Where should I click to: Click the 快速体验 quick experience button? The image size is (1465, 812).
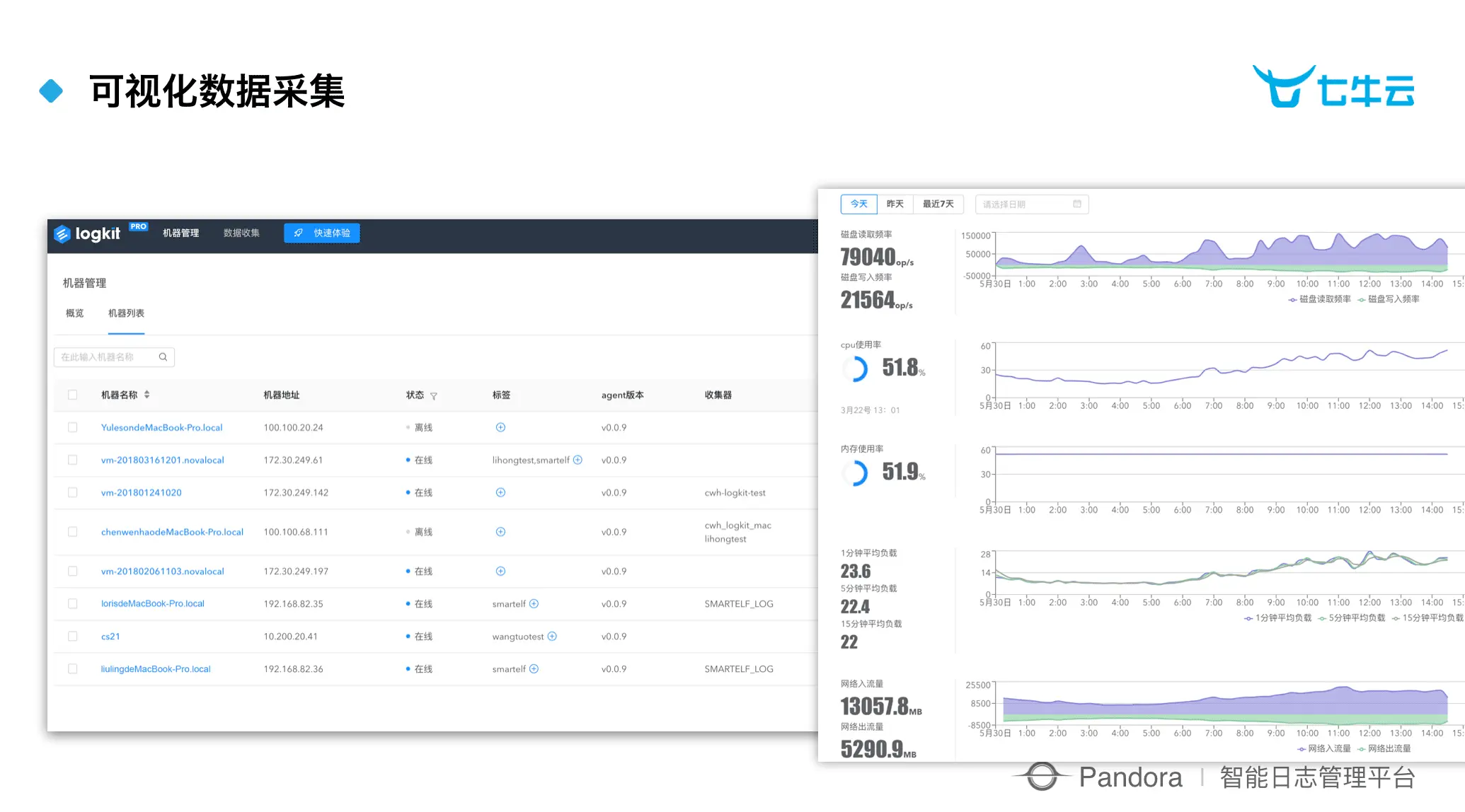322,233
